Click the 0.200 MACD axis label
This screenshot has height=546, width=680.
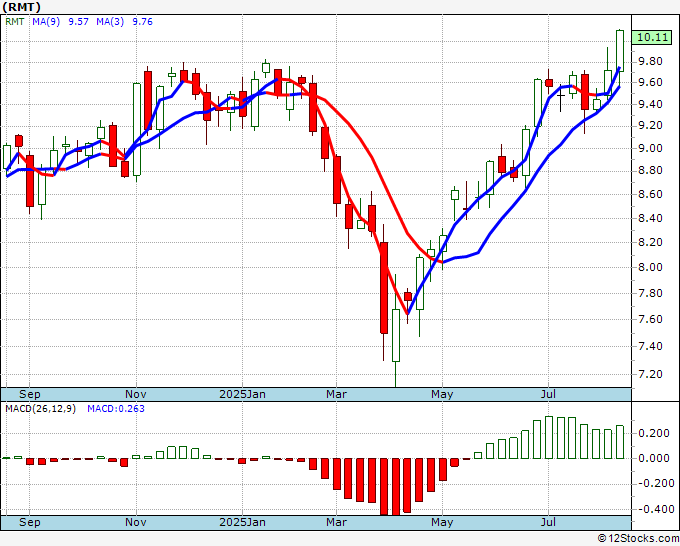click(x=654, y=433)
